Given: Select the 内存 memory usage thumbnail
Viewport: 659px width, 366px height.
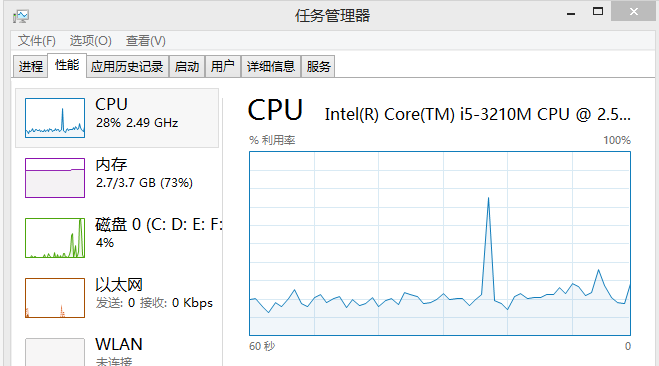Looking at the screenshot, I should 55,178.
